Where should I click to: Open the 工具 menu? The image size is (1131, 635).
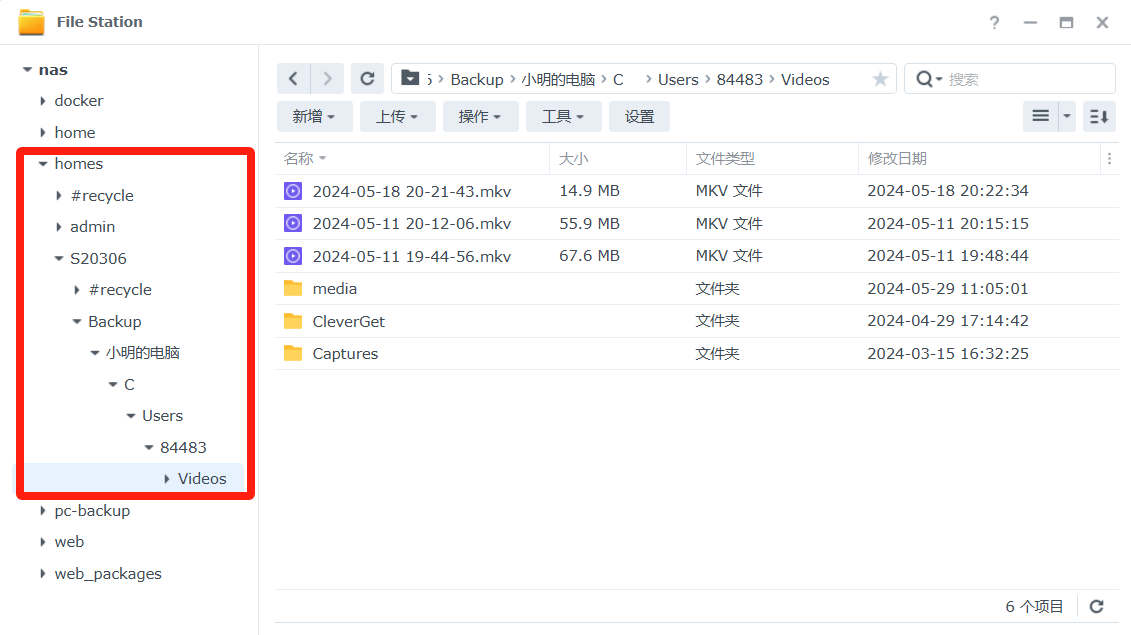tap(564, 117)
